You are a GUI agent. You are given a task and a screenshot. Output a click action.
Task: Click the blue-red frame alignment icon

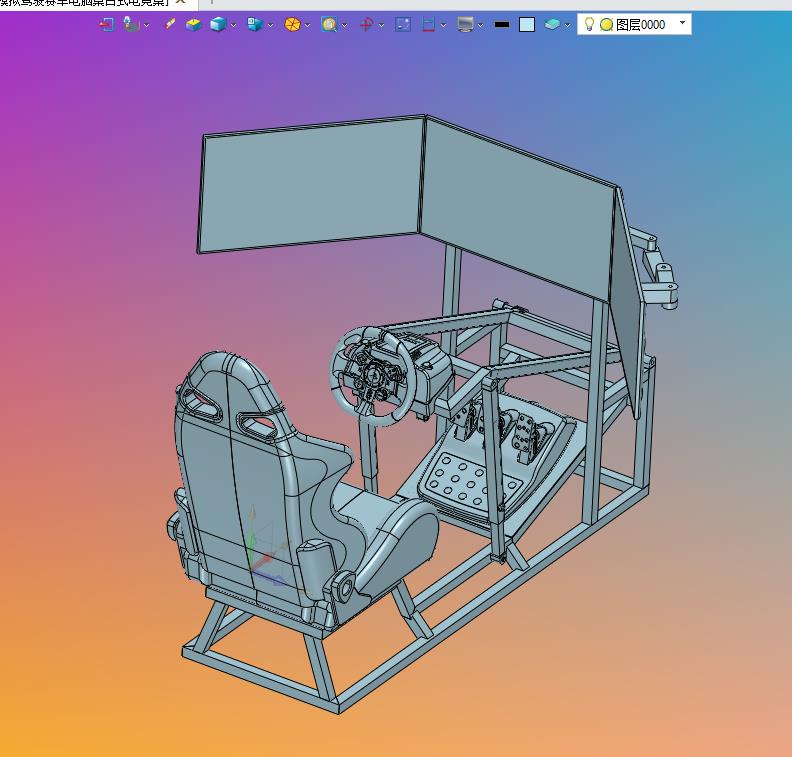[x=428, y=24]
